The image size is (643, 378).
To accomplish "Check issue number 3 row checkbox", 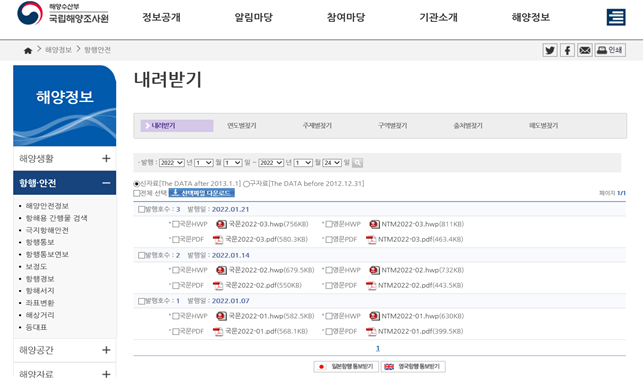I will [141, 209].
